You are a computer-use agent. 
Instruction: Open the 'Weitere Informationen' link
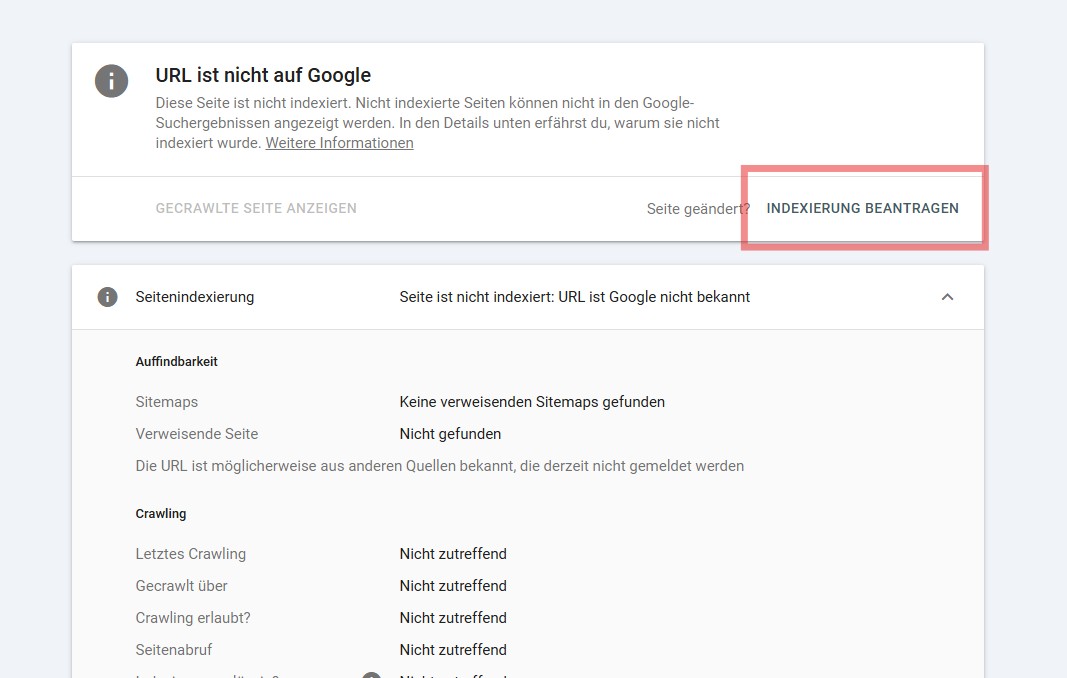[x=340, y=143]
